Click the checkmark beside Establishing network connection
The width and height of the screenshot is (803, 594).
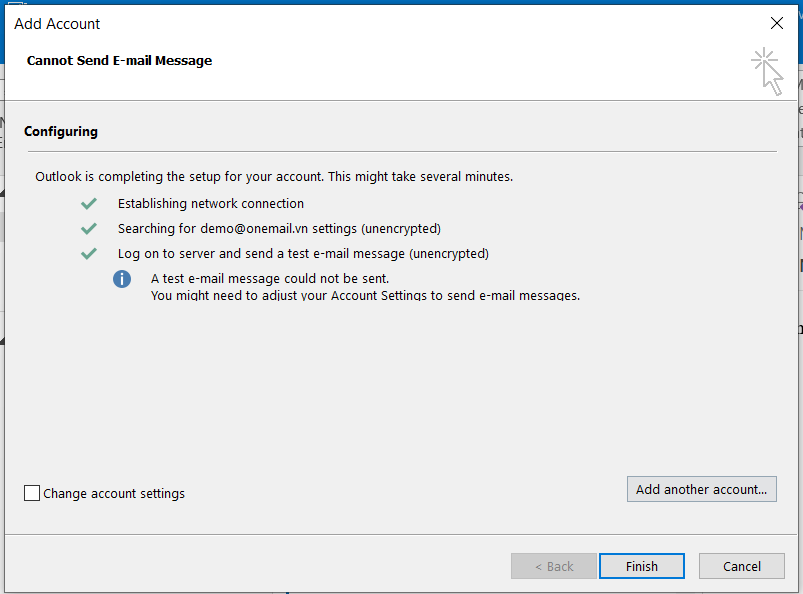(x=89, y=204)
